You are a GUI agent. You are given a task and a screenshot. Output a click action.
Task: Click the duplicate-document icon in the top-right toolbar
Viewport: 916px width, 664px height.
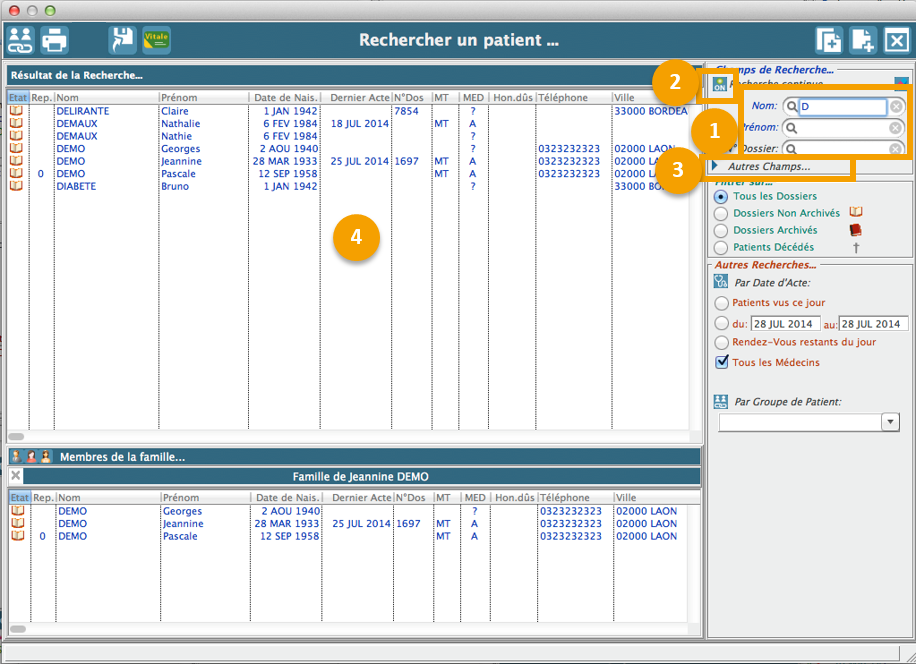pyautogui.click(x=828, y=40)
